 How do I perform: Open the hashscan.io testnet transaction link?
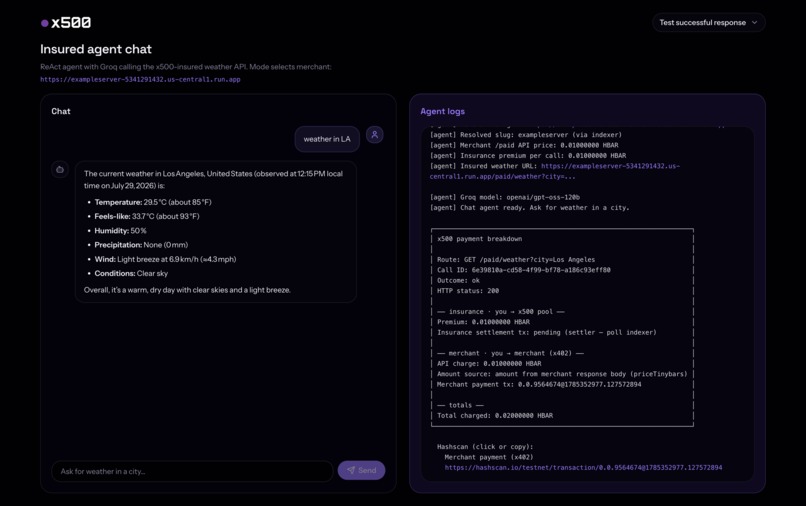pos(583,467)
